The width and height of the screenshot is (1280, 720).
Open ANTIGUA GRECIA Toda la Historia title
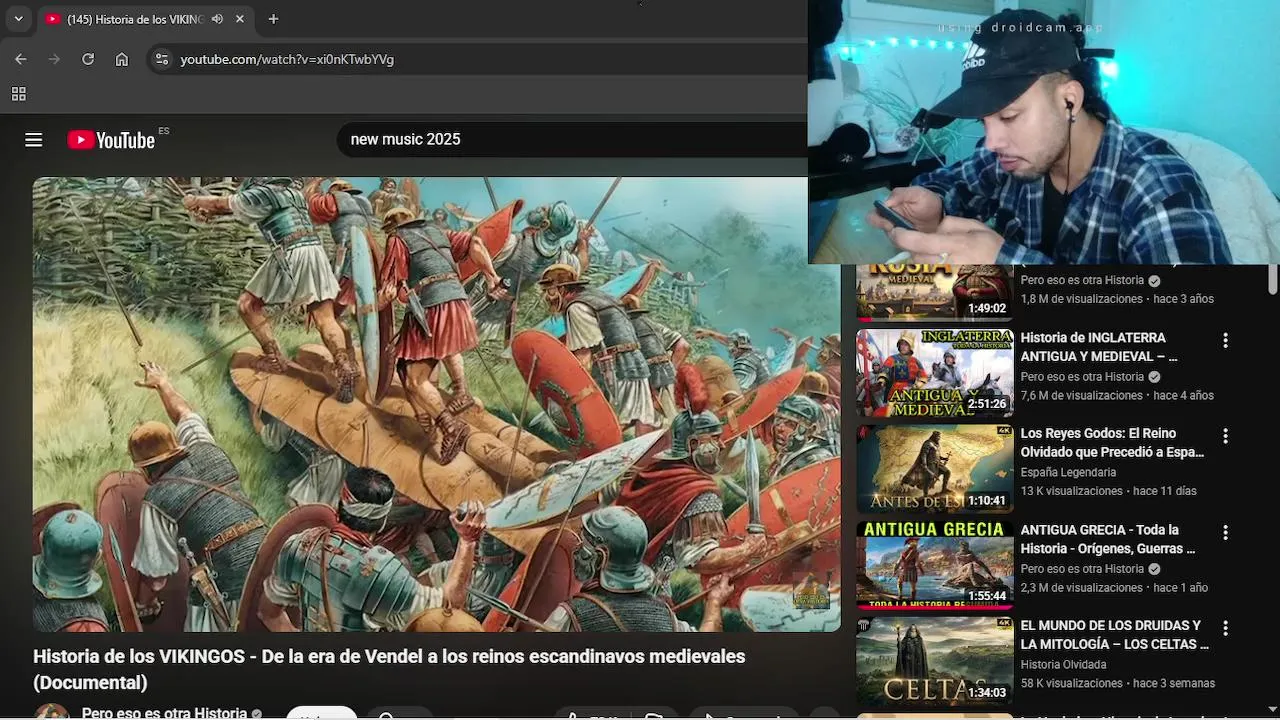[x=1108, y=539]
